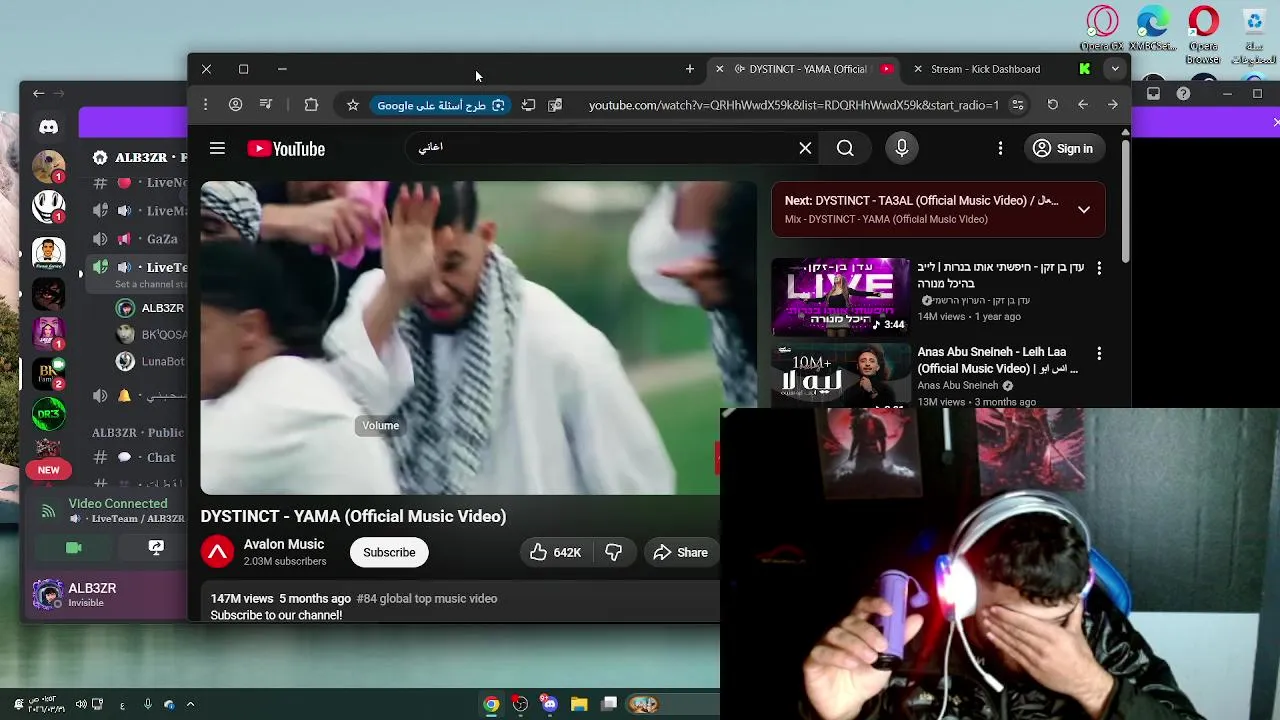
Task: Sign in to YouTube
Action: 1063,148
